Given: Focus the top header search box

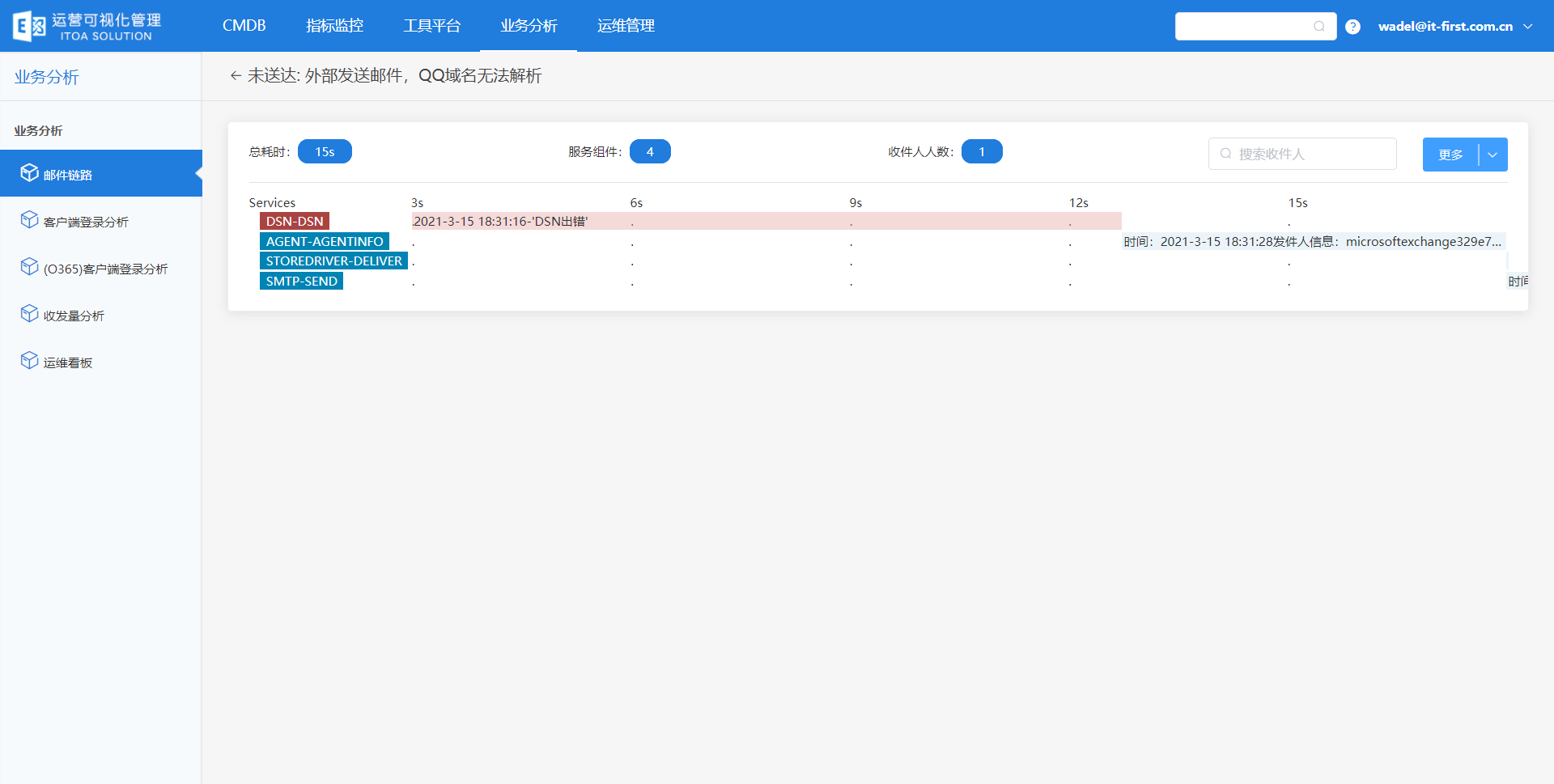Looking at the screenshot, I should [x=1255, y=26].
